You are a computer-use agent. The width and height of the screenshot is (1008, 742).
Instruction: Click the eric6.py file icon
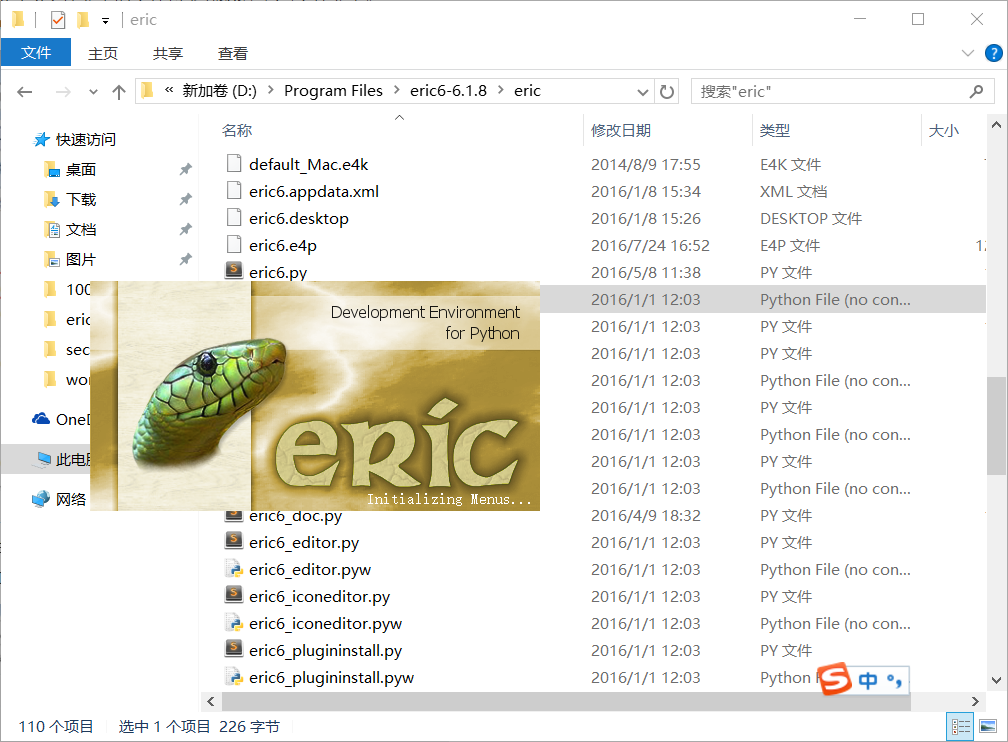(234, 271)
